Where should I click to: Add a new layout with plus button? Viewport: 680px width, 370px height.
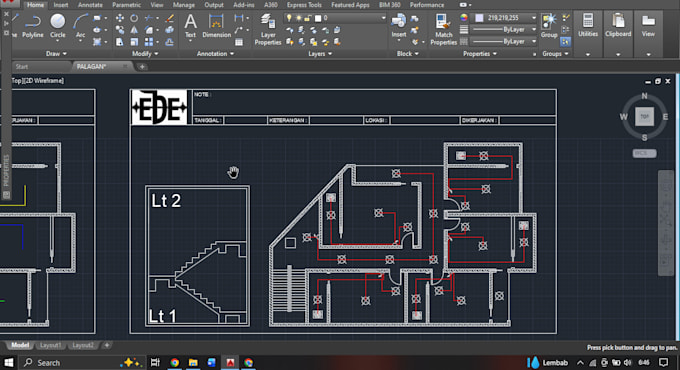point(107,345)
